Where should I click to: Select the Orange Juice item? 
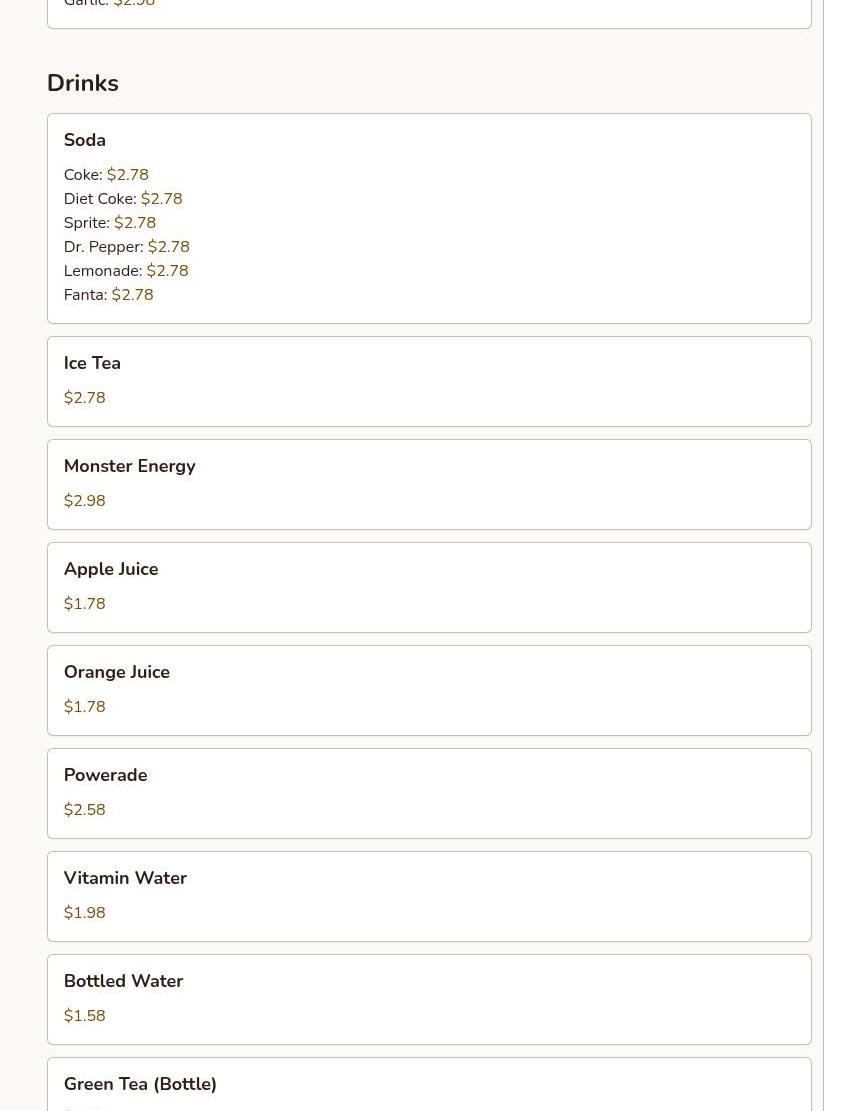click(117, 672)
